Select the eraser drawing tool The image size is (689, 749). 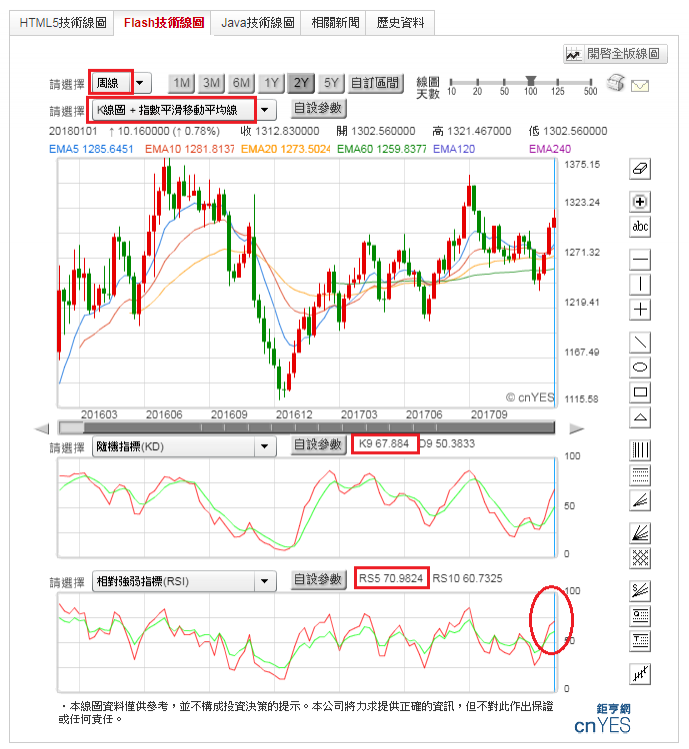[x=640, y=169]
